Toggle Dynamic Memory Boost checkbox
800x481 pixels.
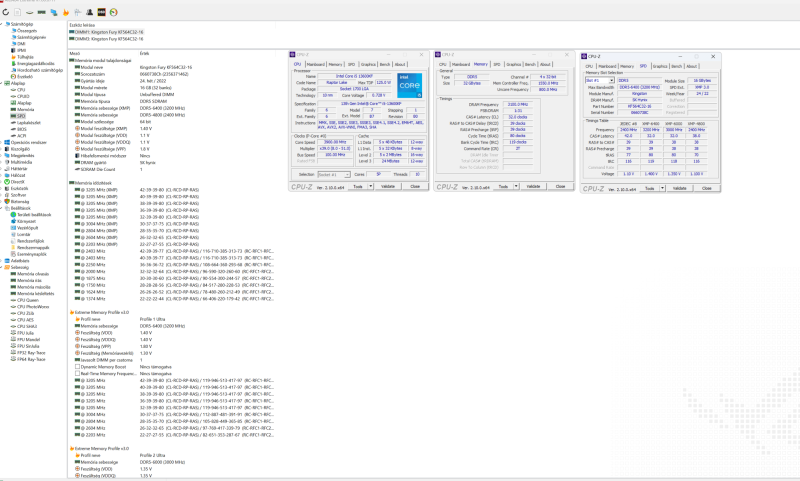pos(78,367)
